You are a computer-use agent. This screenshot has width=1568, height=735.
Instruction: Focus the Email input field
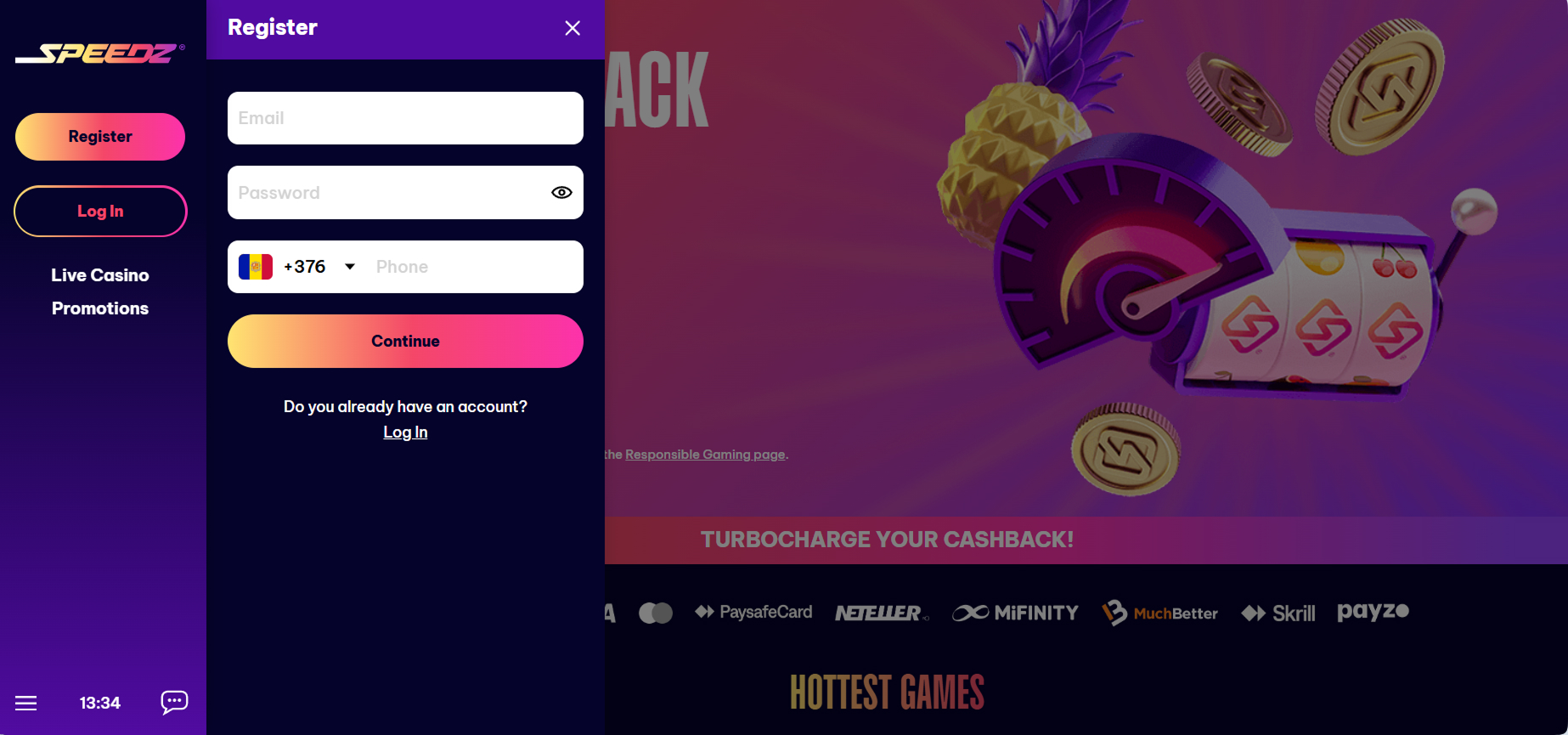pos(405,118)
